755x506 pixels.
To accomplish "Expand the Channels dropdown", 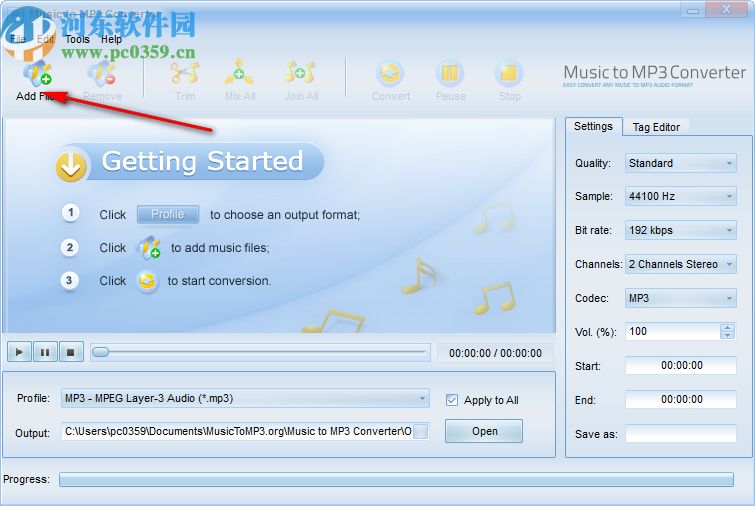I will coord(680,264).
